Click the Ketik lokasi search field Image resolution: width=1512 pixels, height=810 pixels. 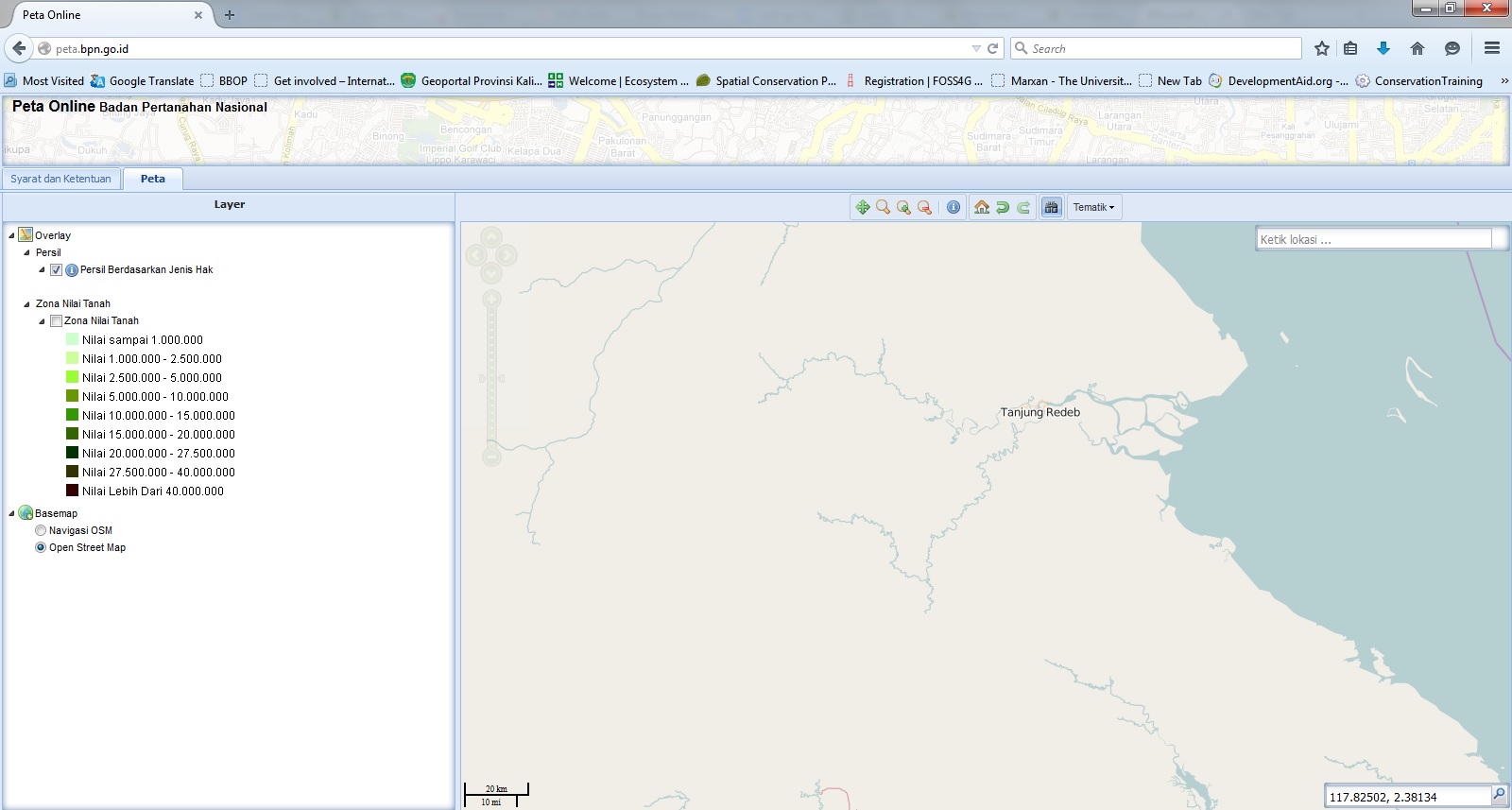(1373, 239)
